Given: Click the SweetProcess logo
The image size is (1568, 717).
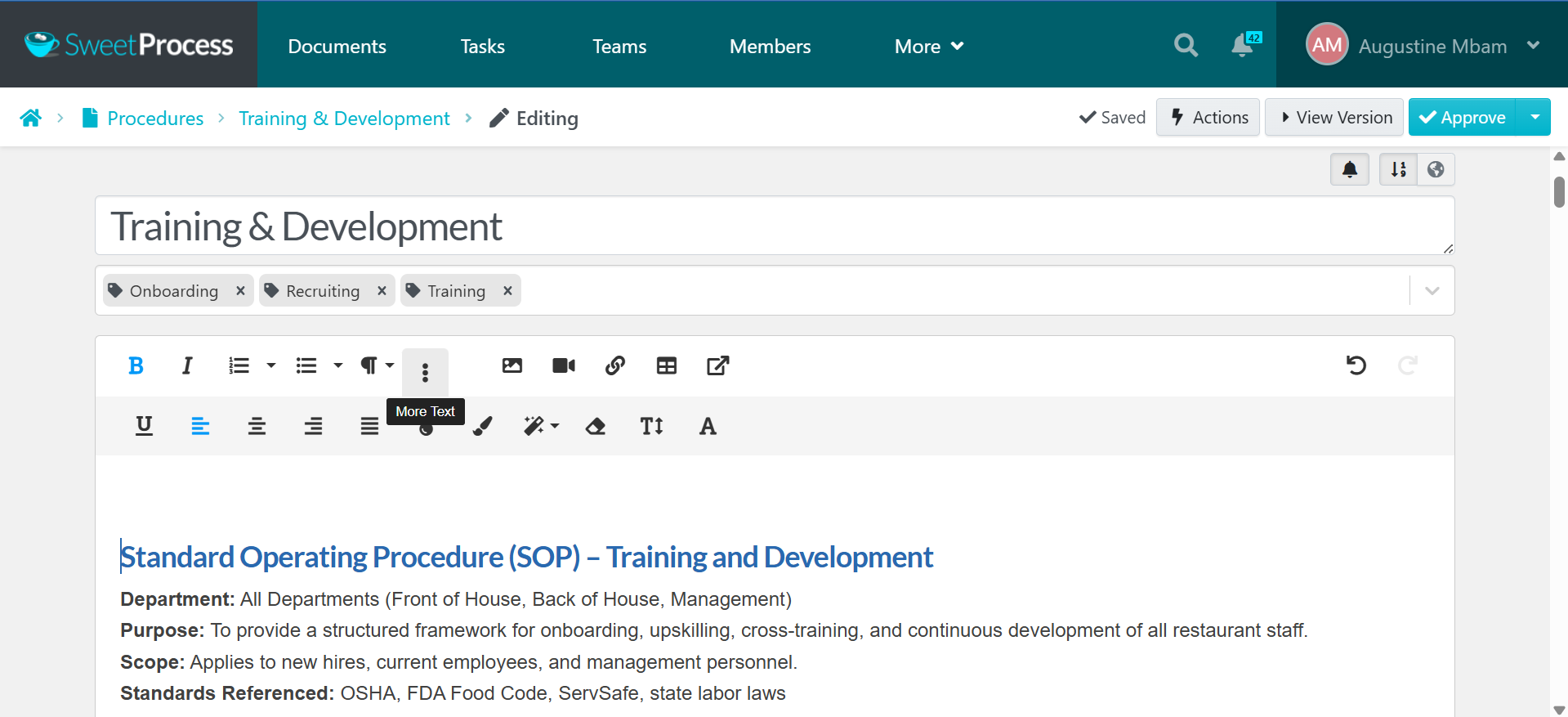Looking at the screenshot, I should click(x=129, y=45).
